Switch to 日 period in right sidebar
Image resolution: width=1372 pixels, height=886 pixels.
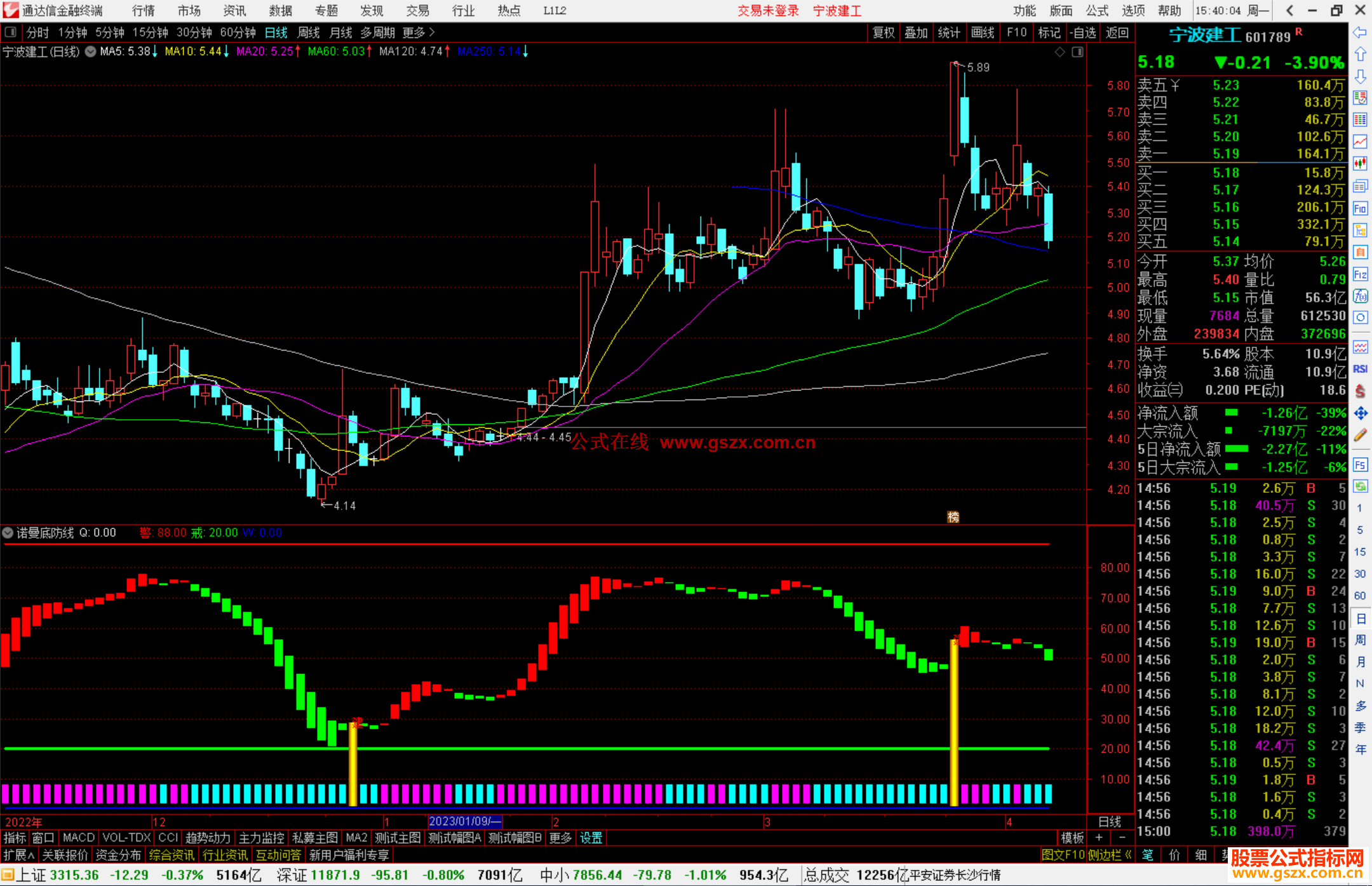coord(1361,618)
